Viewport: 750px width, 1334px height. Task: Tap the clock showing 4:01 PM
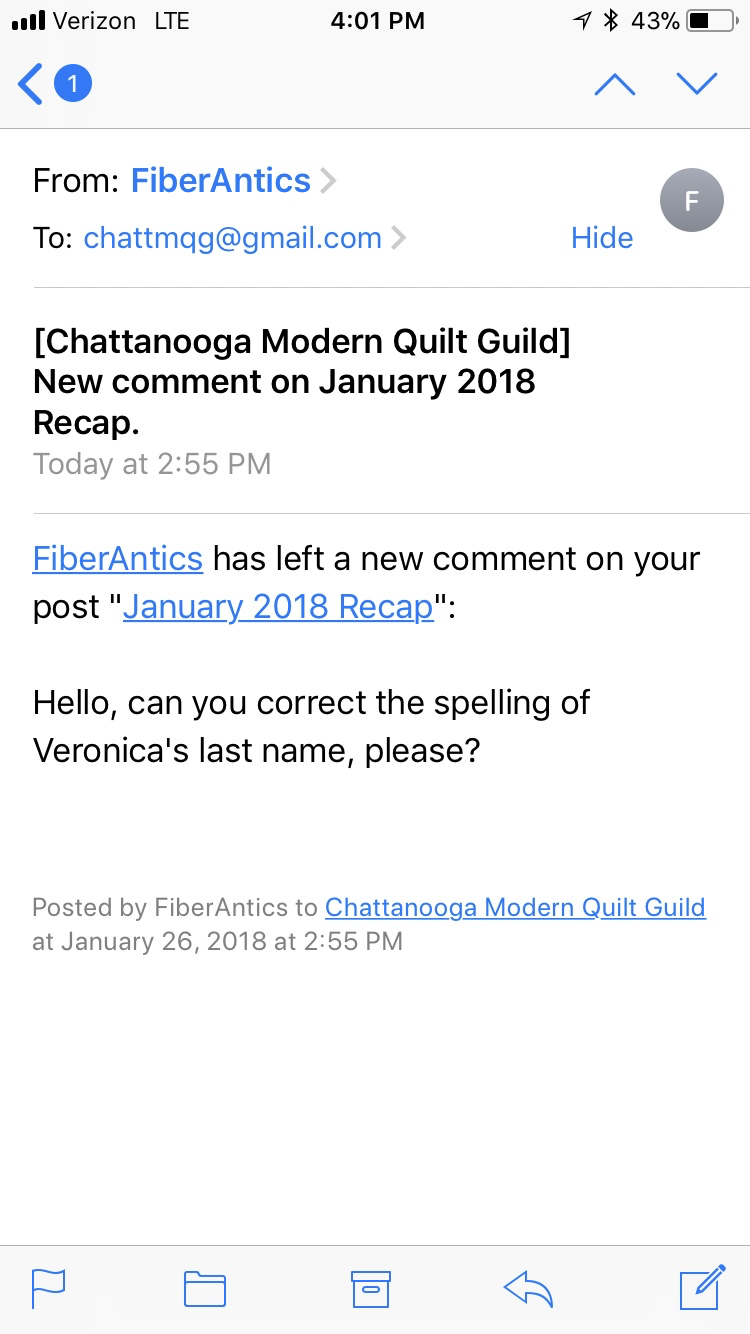(377, 21)
